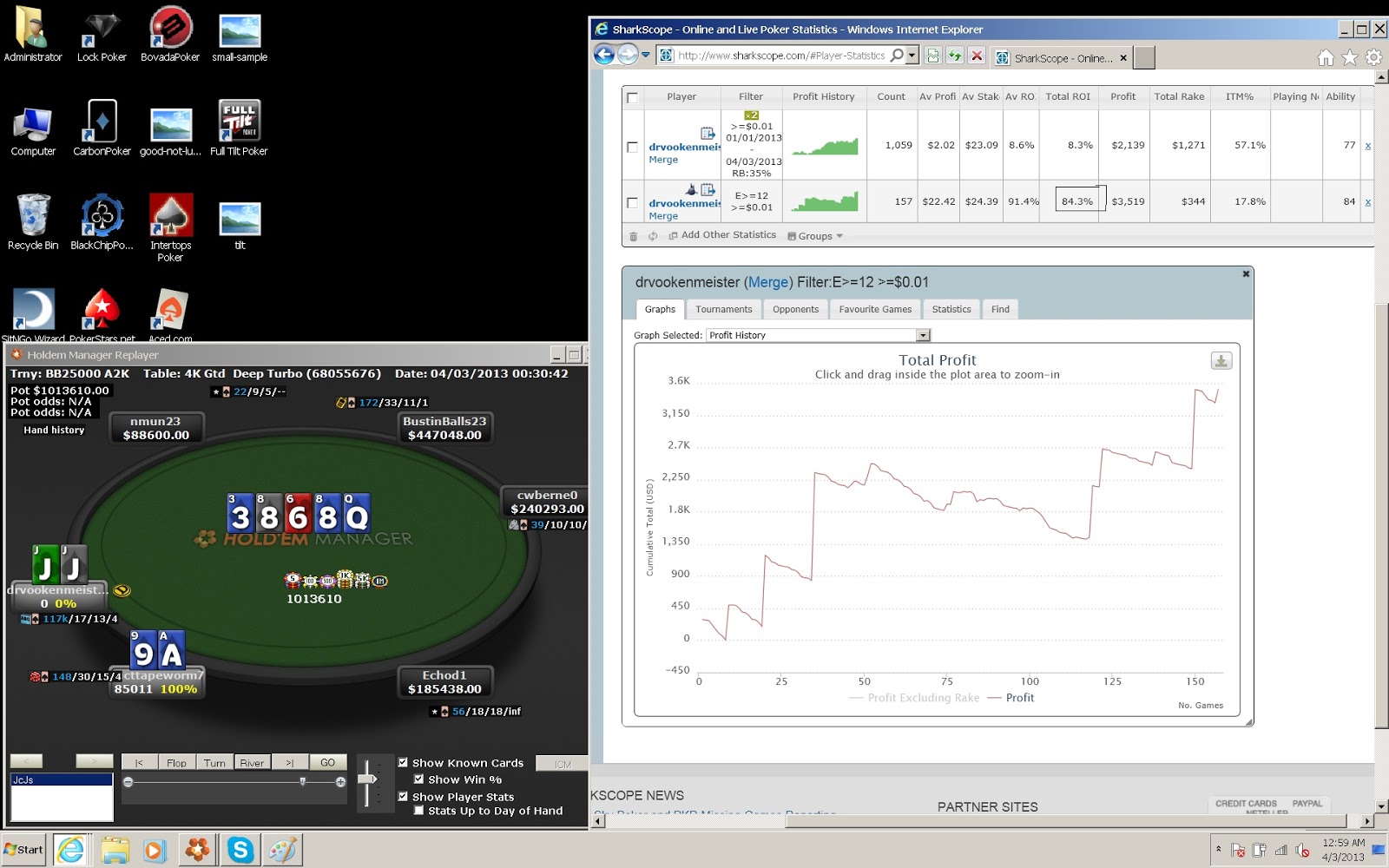Open the Computer desktop icon
The height and width of the screenshot is (868, 1389).
pyautogui.click(x=33, y=128)
